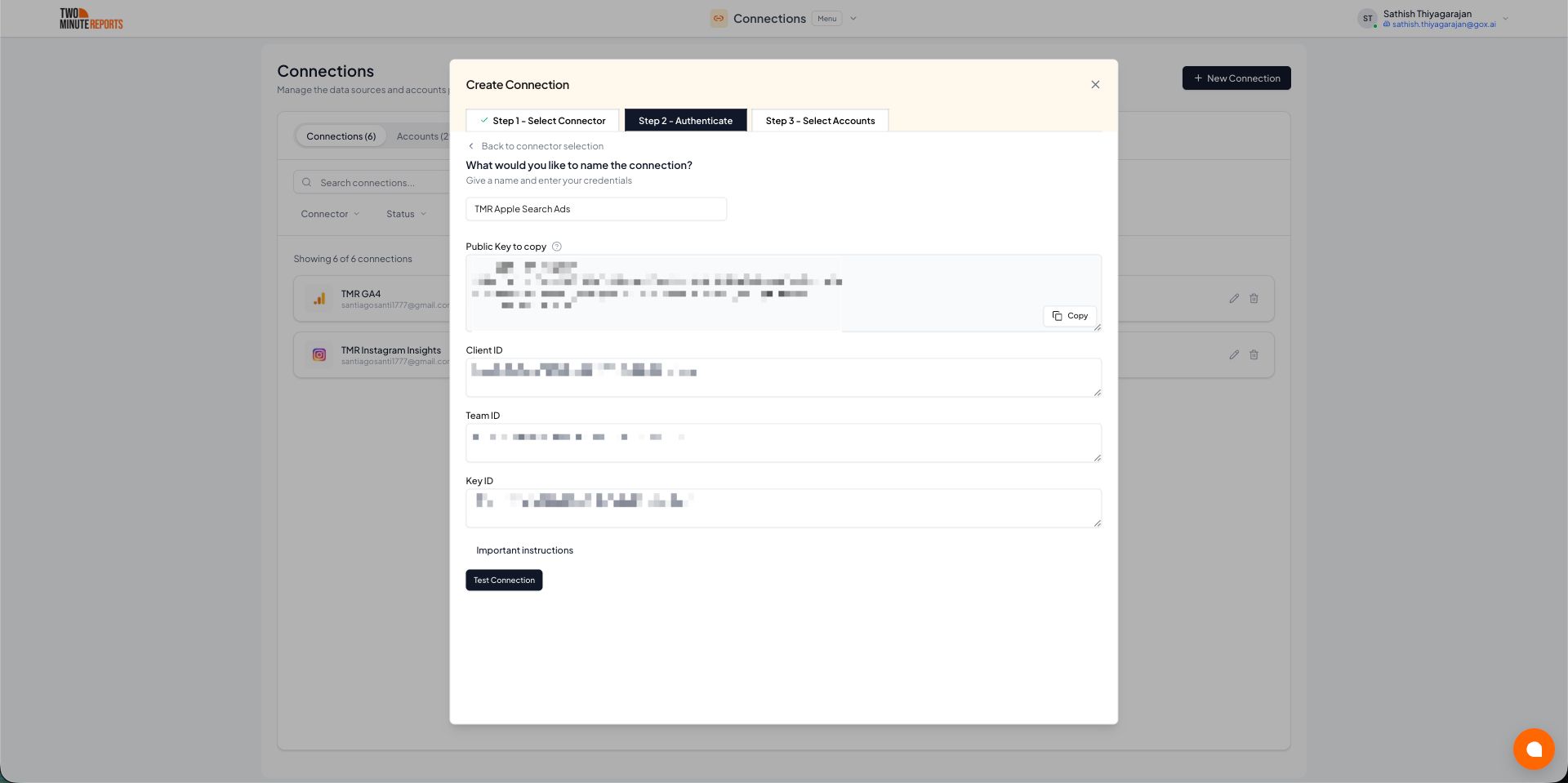1568x783 pixels.
Task: Click the Two Minute Reports logo
Action: coord(91,19)
